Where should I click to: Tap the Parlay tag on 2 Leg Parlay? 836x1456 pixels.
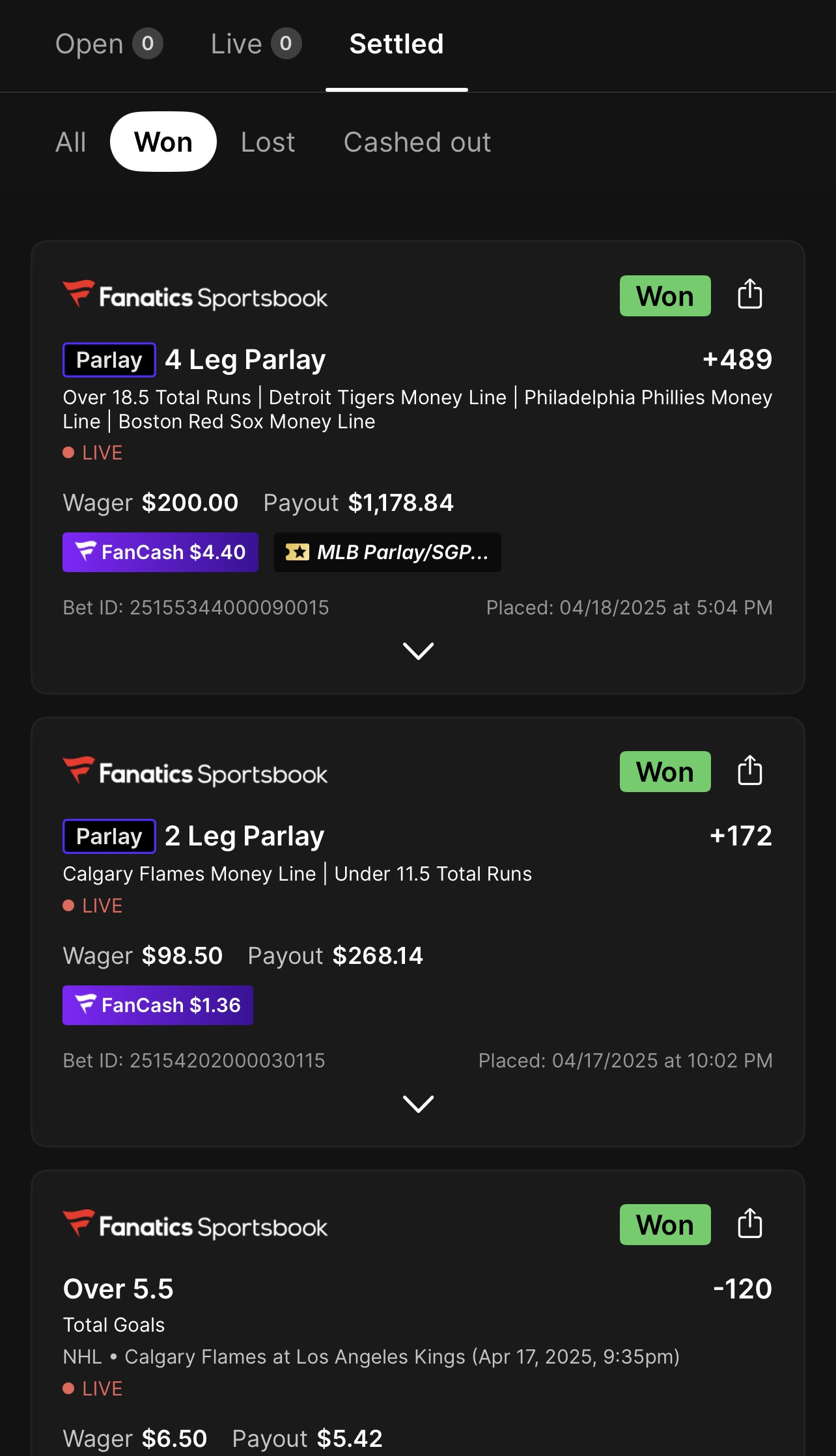109,836
